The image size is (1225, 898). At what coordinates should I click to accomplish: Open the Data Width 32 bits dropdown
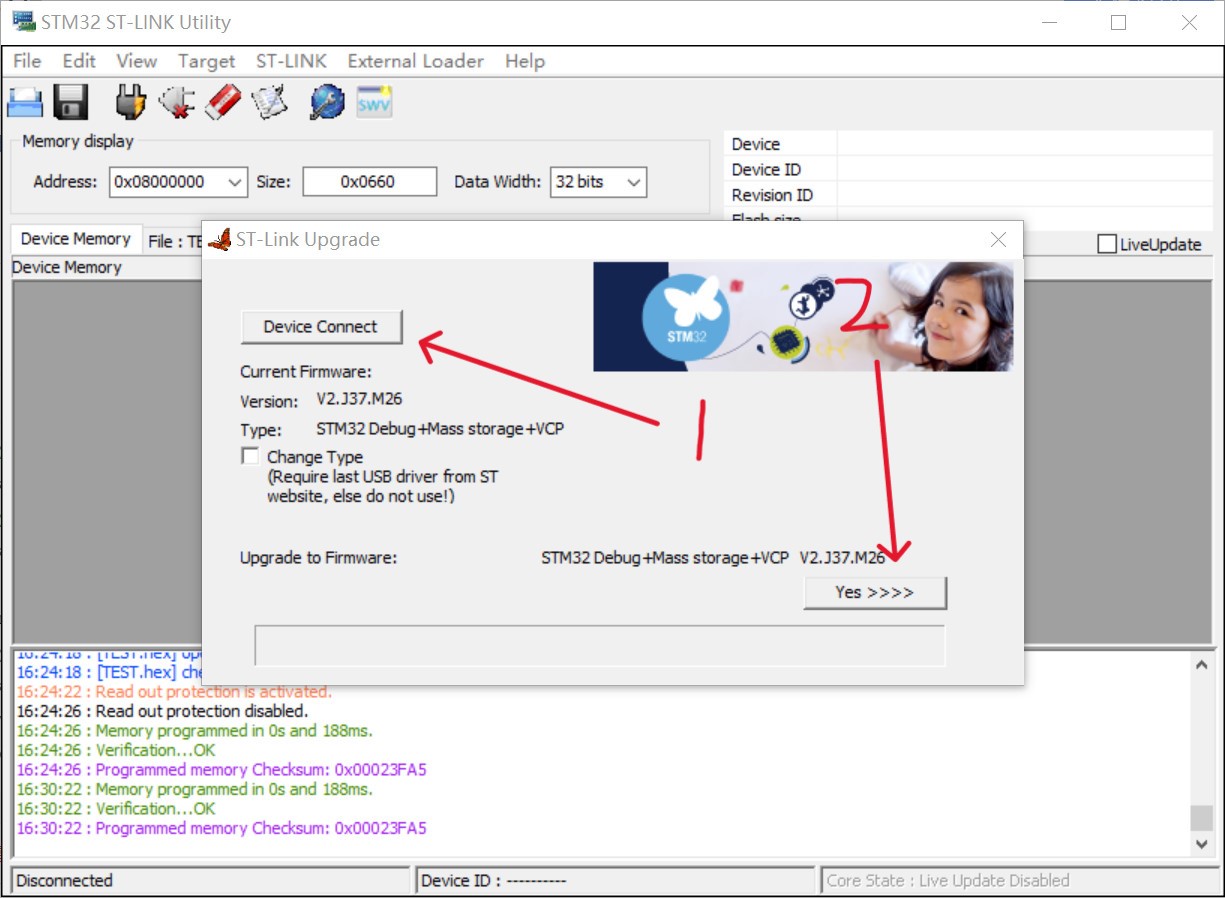point(598,182)
